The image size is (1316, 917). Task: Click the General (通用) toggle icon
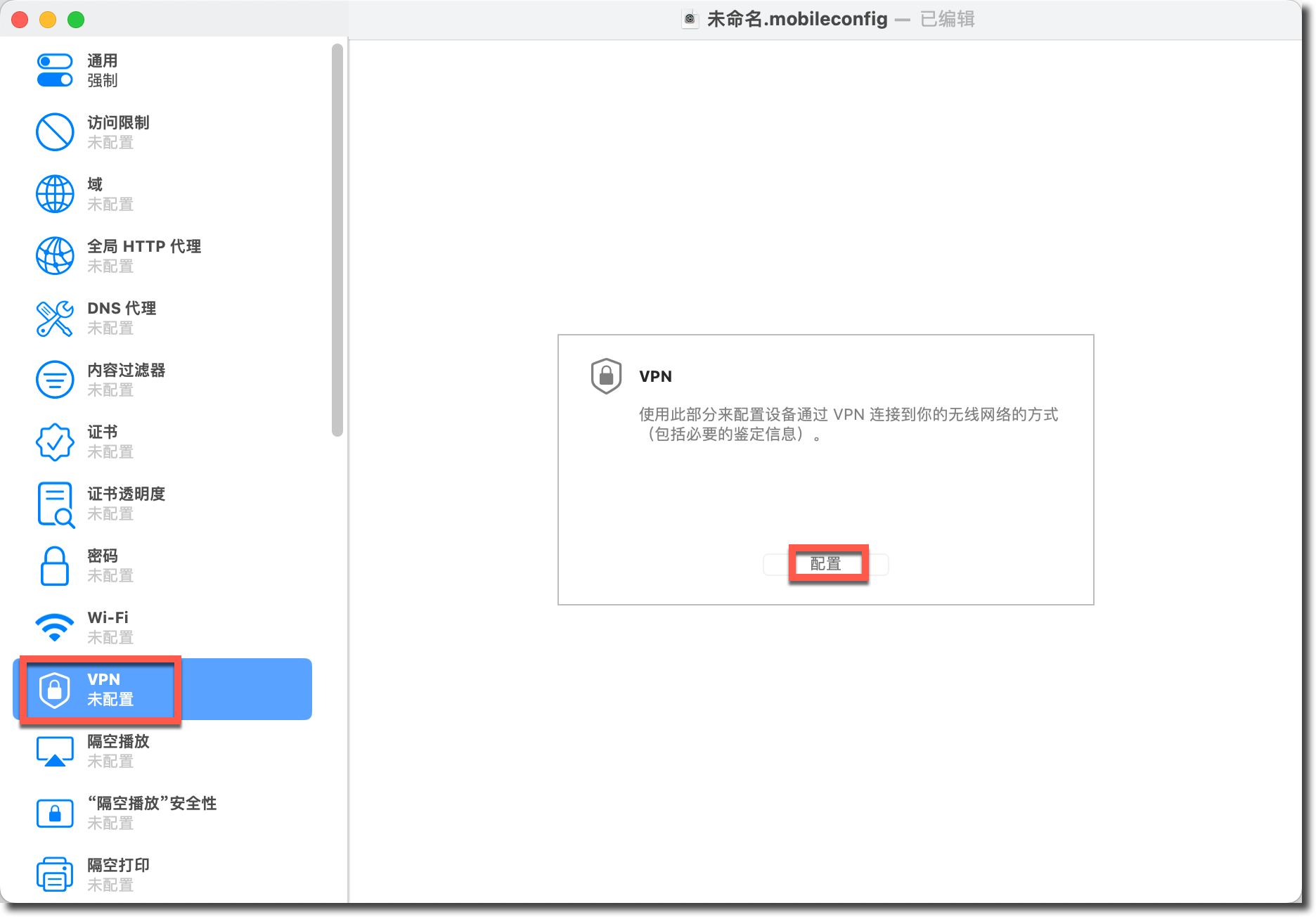pos(55,70)
